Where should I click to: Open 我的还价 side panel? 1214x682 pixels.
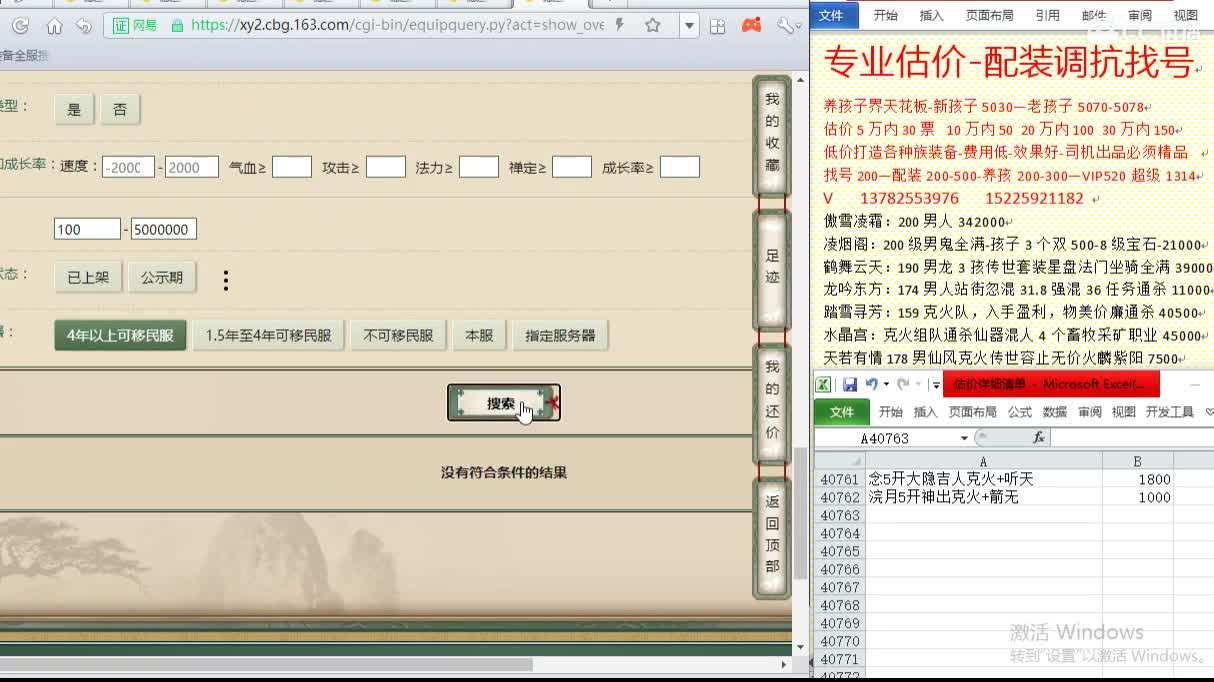(772, 403)
